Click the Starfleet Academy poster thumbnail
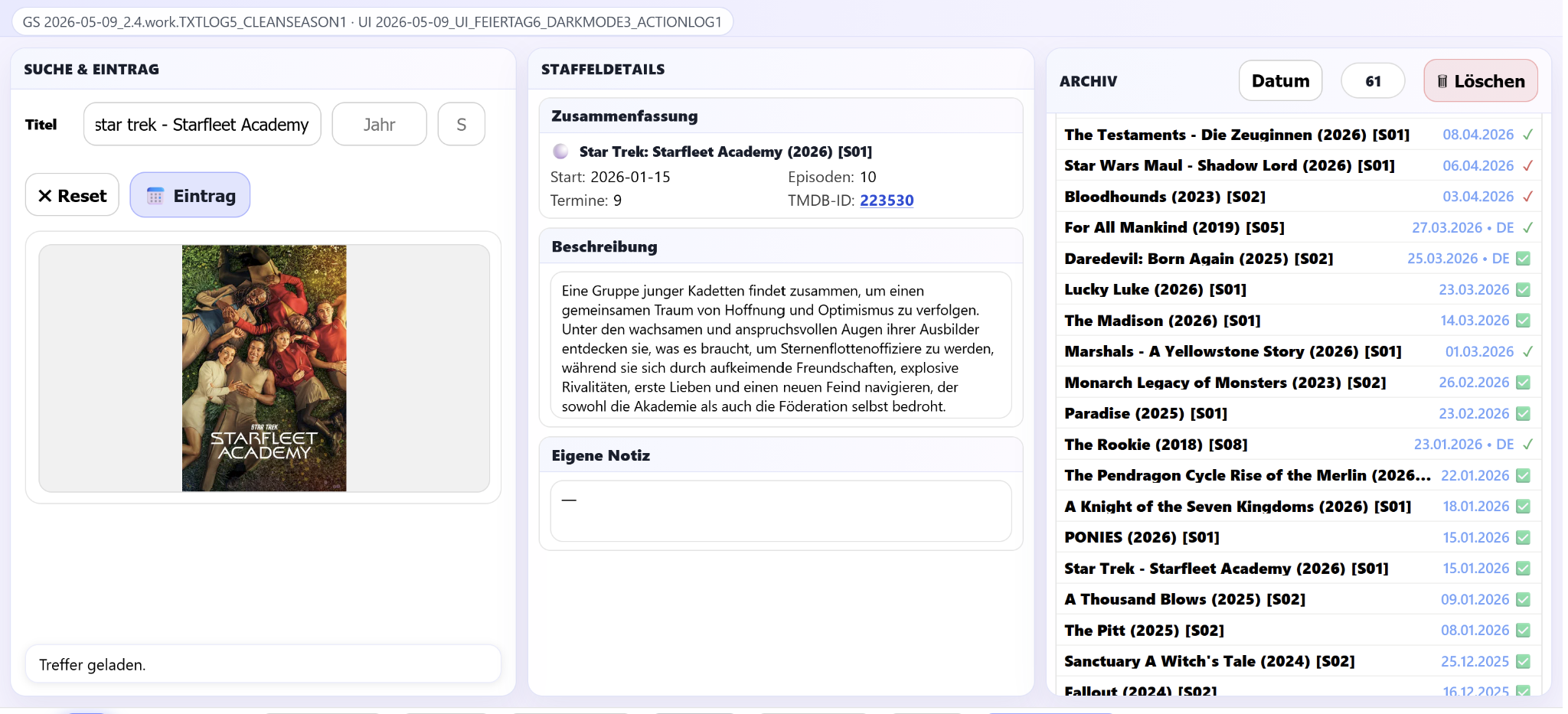 point(264,368)
